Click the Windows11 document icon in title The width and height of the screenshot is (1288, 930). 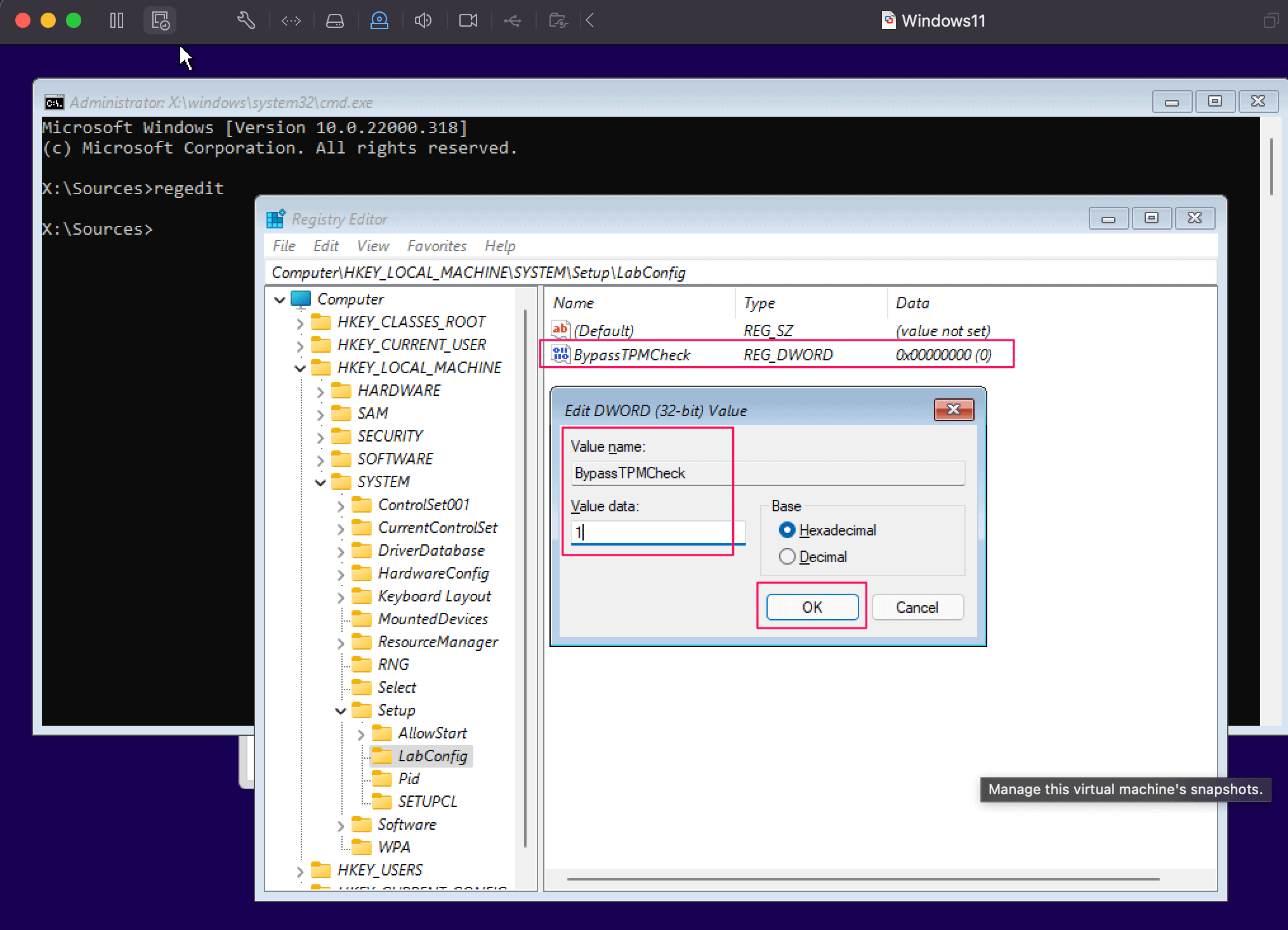(x=889, y=20)
